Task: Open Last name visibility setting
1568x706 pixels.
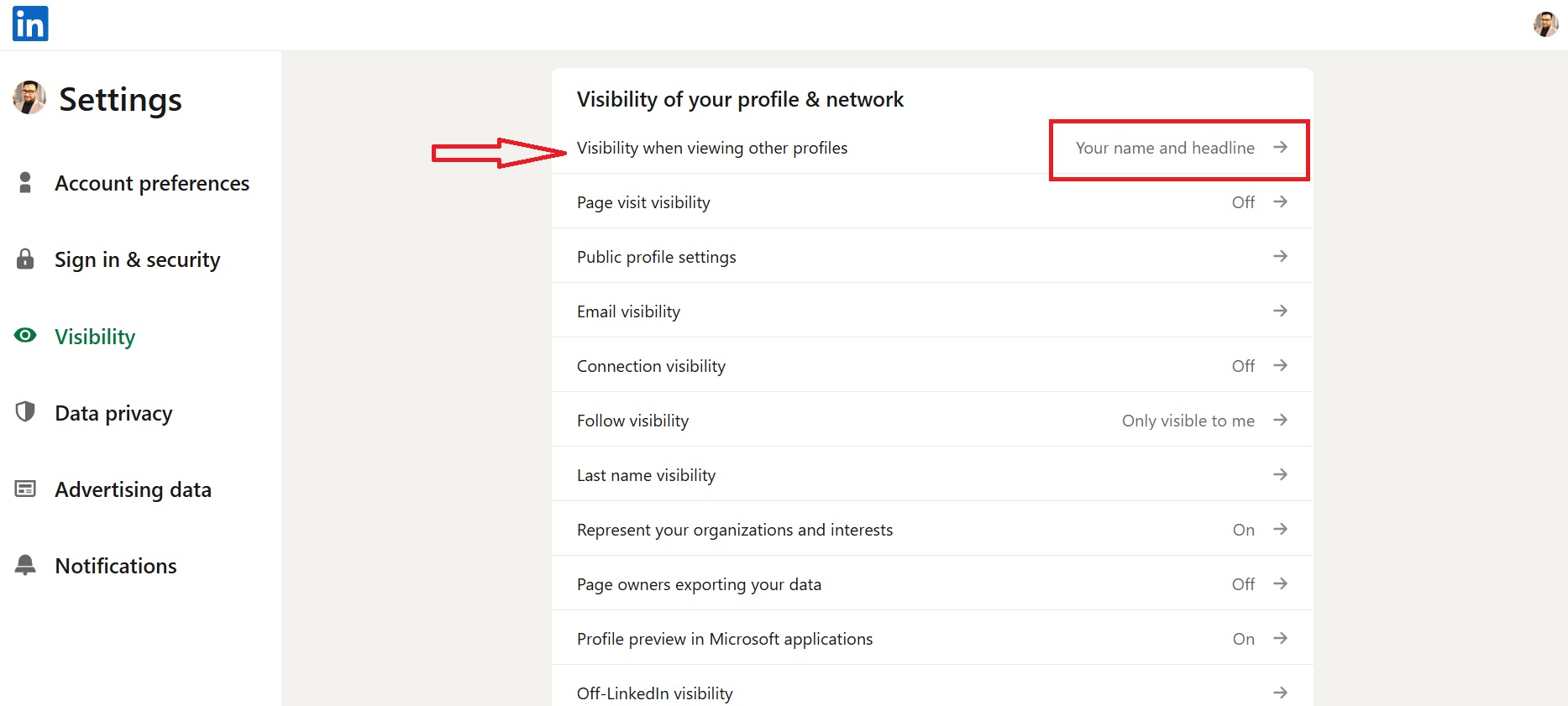Action: pos(932,475)
